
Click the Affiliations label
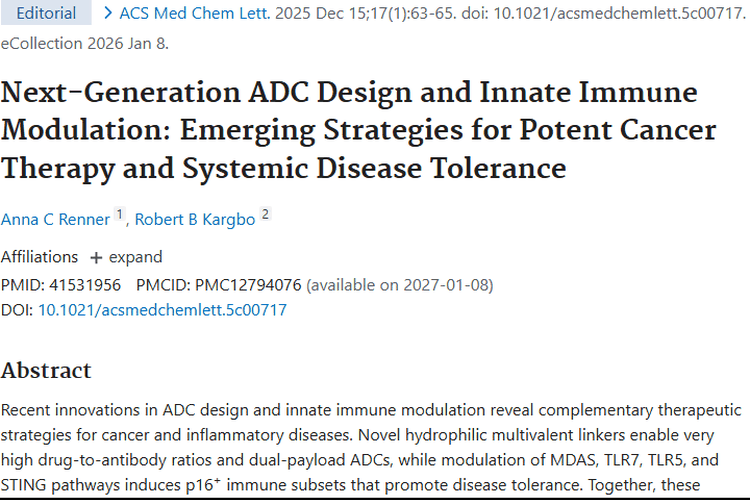click(x=39, y=257)
